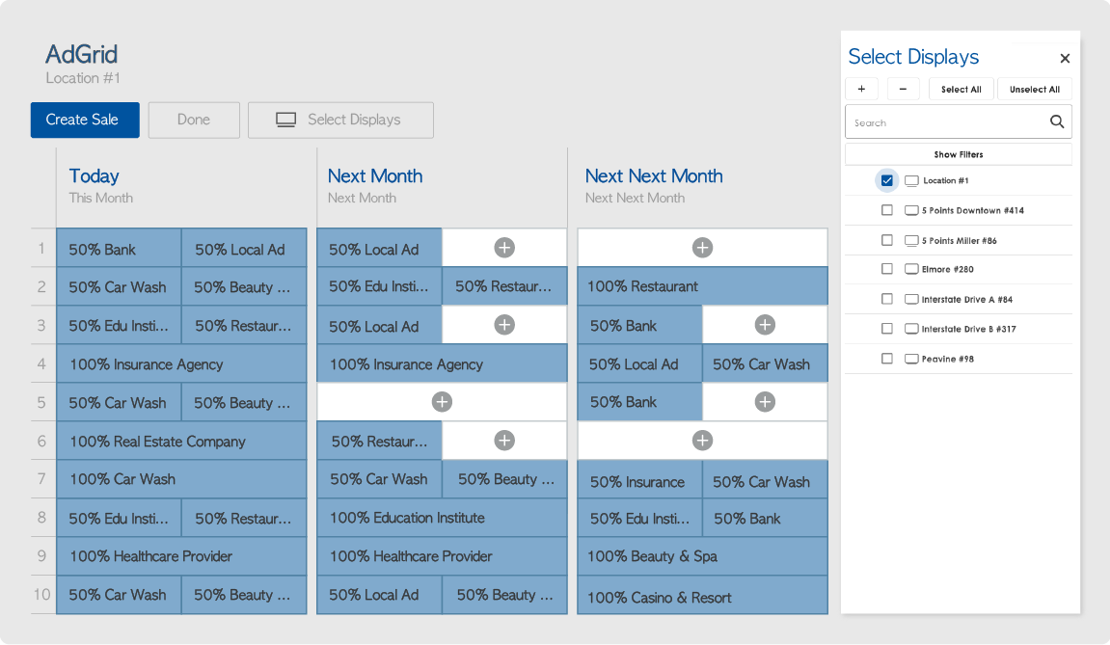
Task: Collapse all with the minus button
Action: coord(903,89)
